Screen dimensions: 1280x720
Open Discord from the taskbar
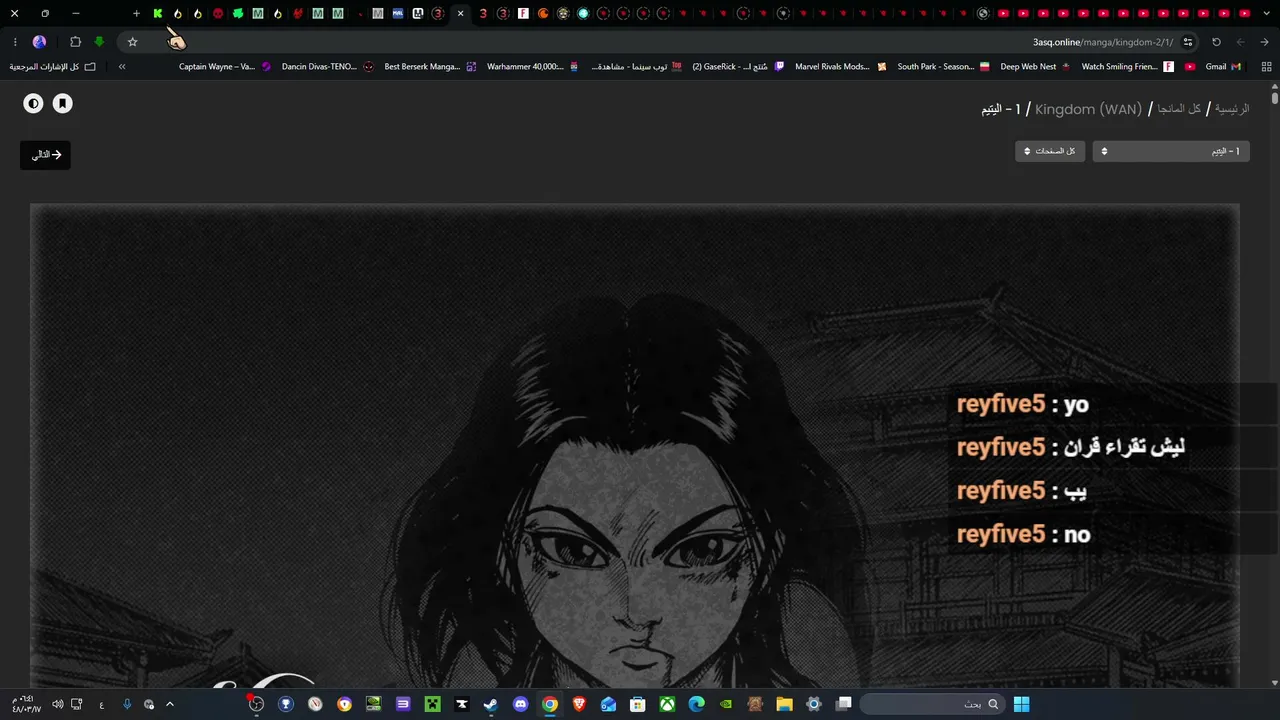point(520,704)
